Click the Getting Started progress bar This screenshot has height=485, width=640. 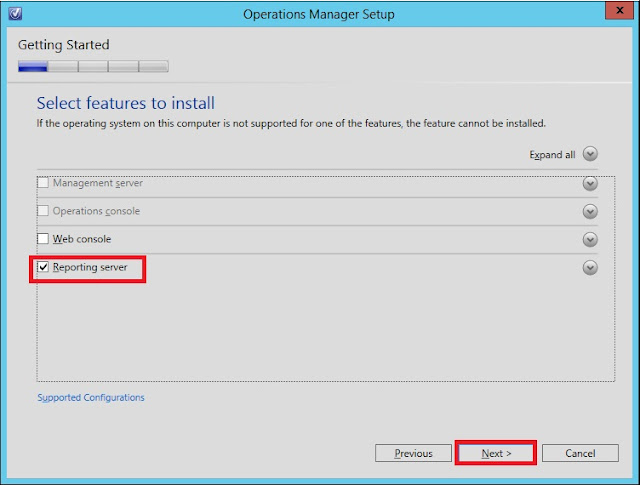pyautogui.click(x=93, y=66)
